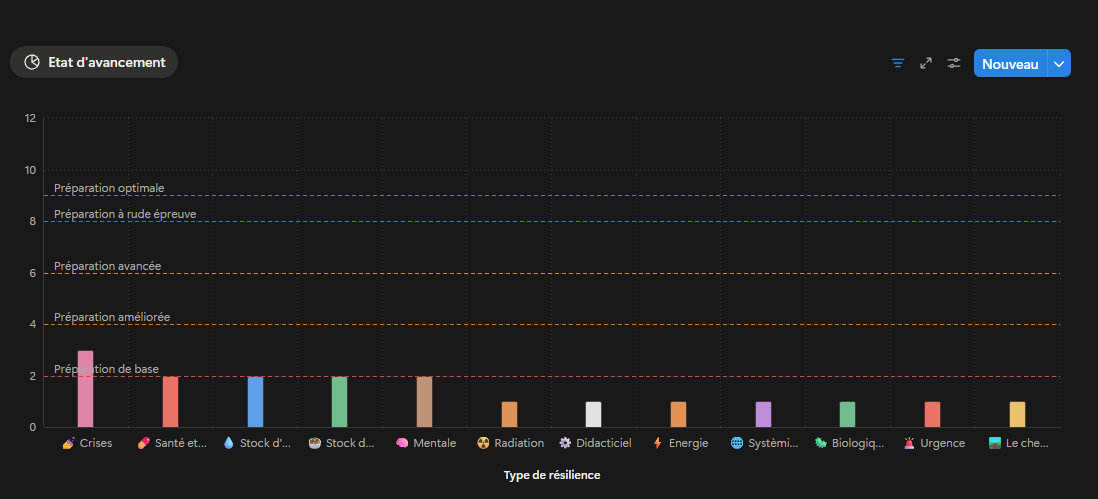This screenshot has width=1098, height=499.
Task: Click the brain icon next to Mentale
Action: pyautogui.click(x=402, y=443)
